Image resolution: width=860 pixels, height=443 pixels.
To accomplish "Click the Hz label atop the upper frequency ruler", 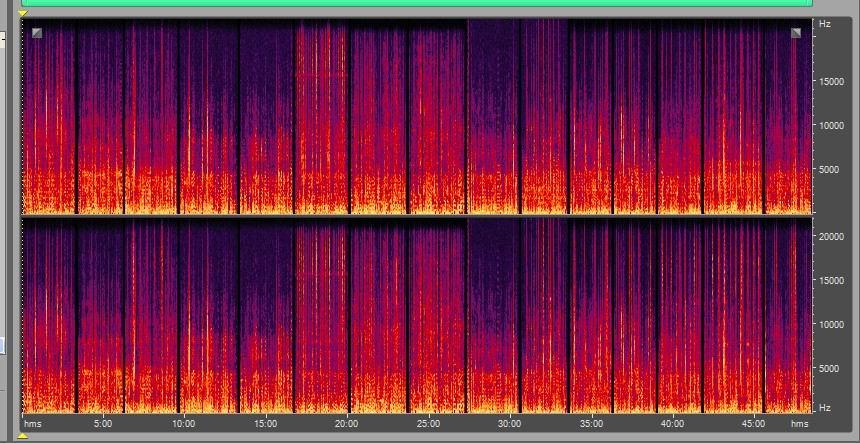I will [824, 24].
